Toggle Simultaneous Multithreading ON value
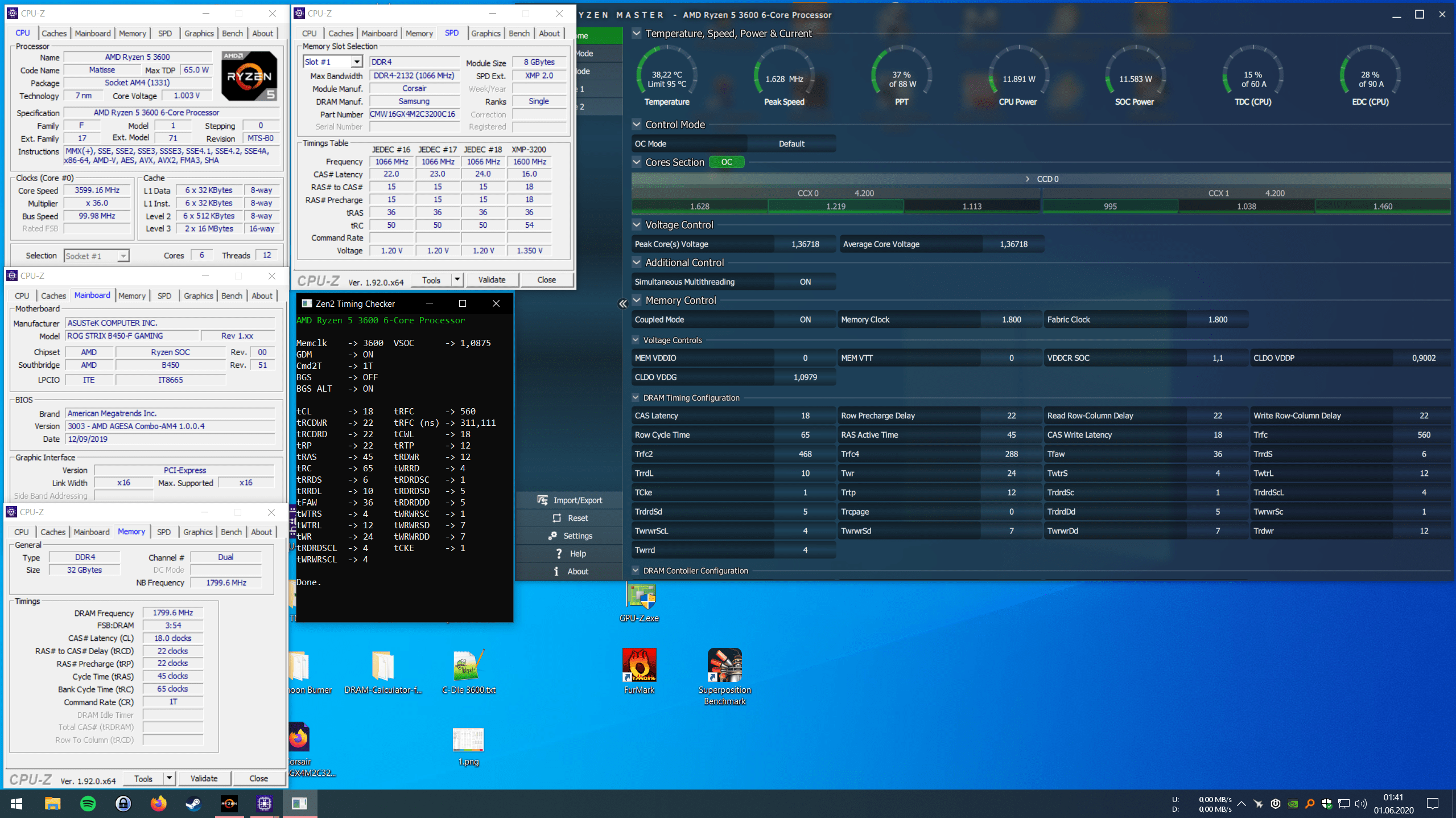This screenshot has height=818, width=1456. pos(805,282)
